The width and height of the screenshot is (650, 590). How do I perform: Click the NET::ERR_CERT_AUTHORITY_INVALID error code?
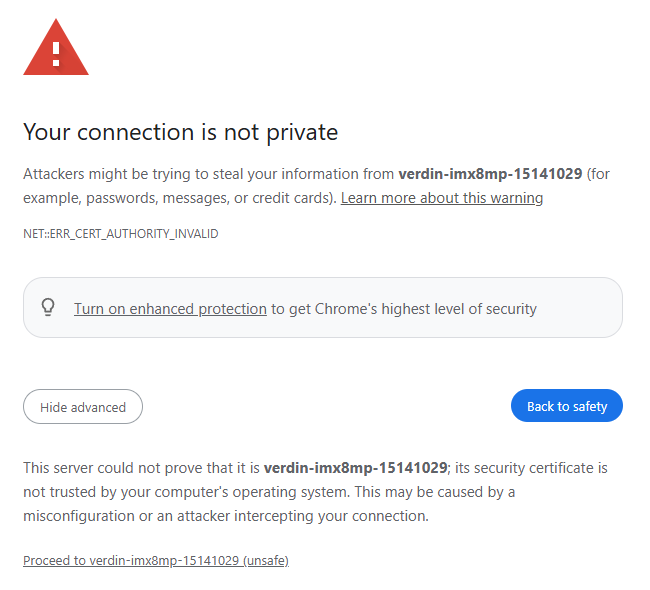(120, 234)
